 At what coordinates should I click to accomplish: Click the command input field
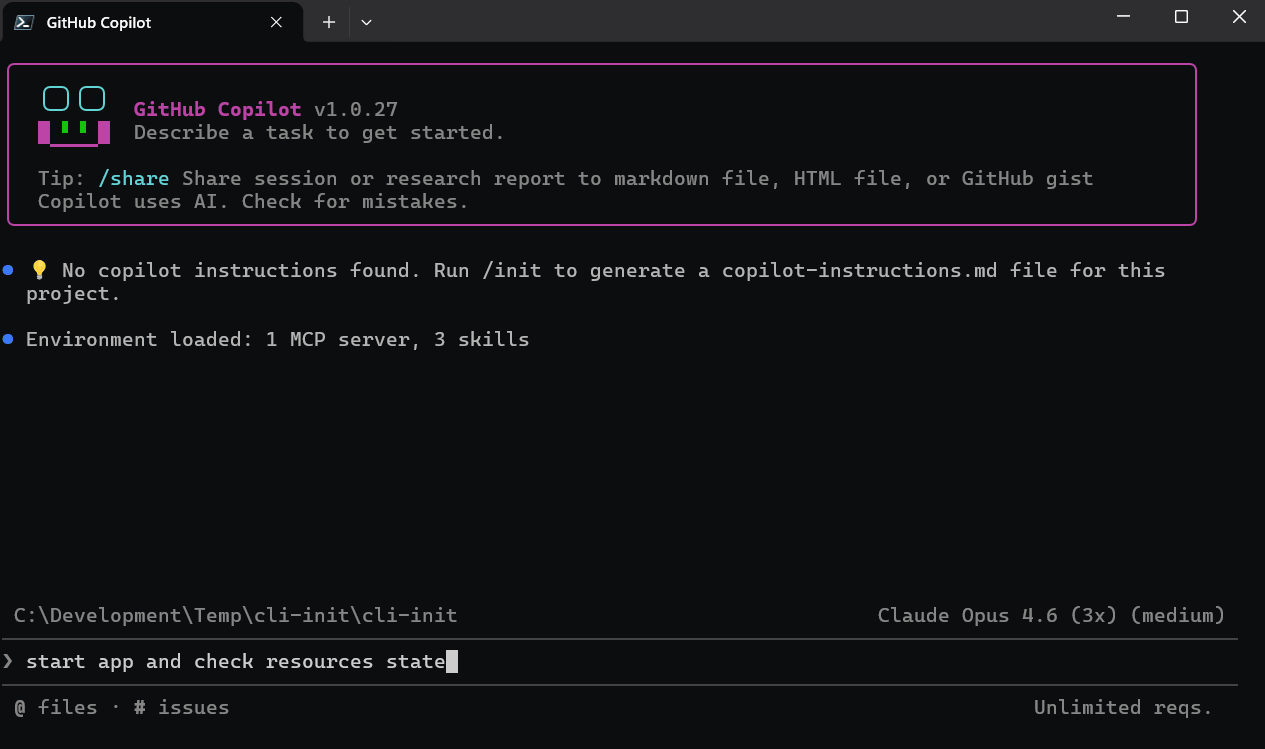(x=600, y=661)
